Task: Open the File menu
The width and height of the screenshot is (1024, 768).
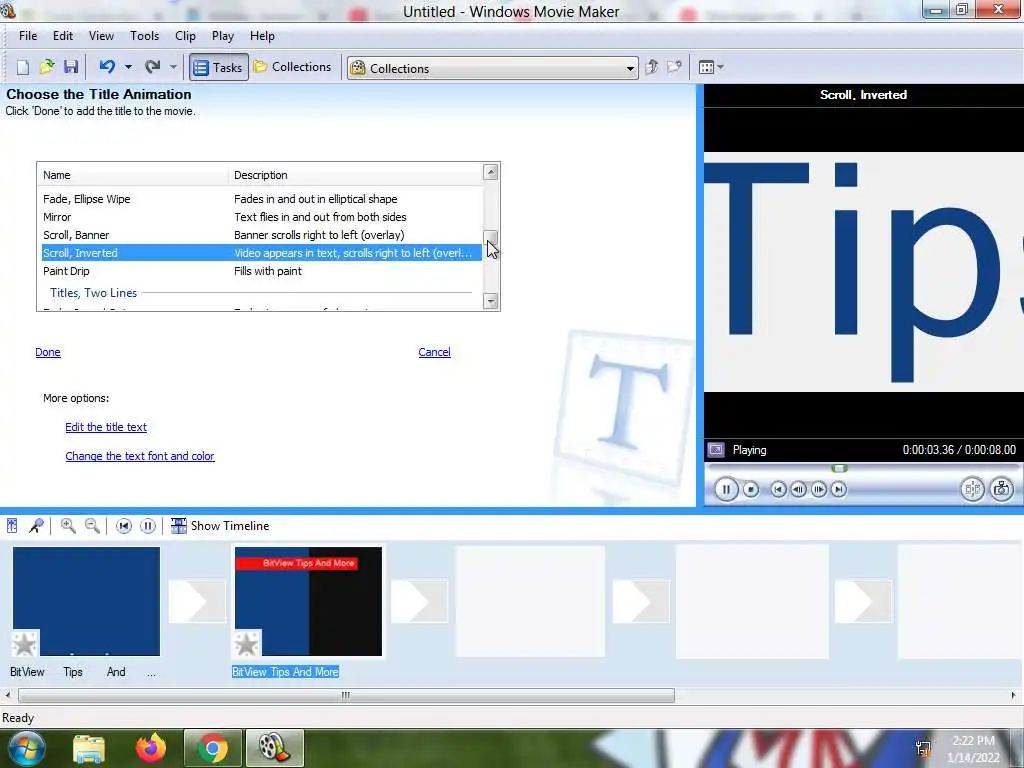Action: click(27, 36)
